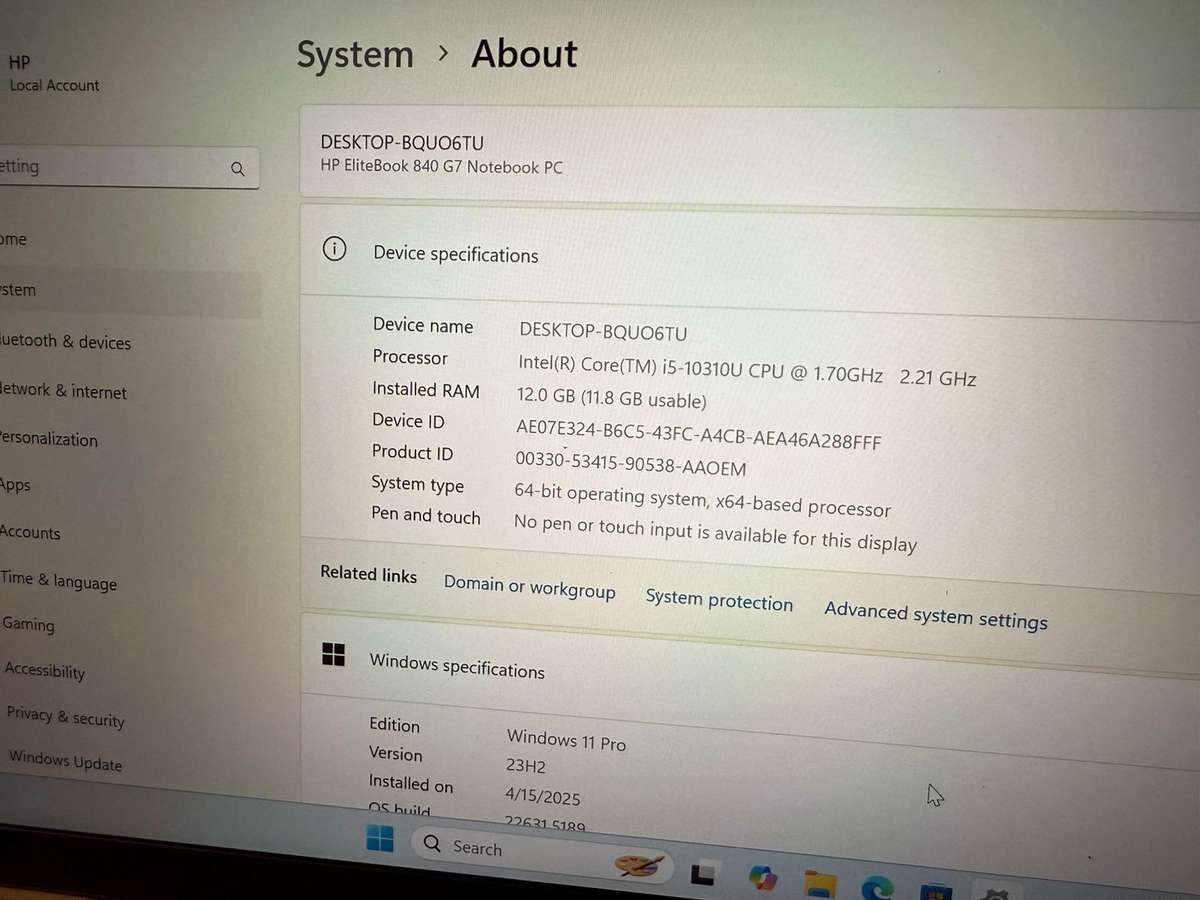Open Windows Update in the sidebar
The width and height of the screenshot is (1200, 900).
click(64, 762)
